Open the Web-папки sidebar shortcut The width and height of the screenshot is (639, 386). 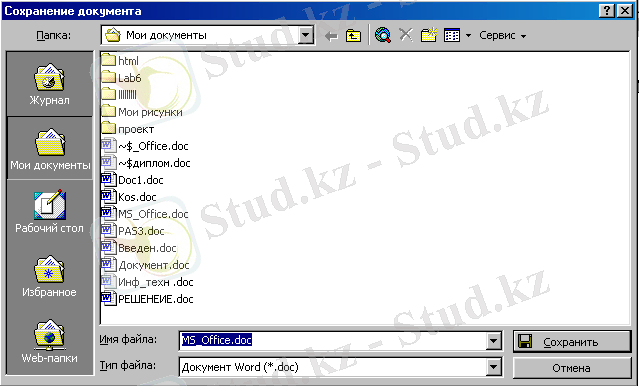[49, 342]
